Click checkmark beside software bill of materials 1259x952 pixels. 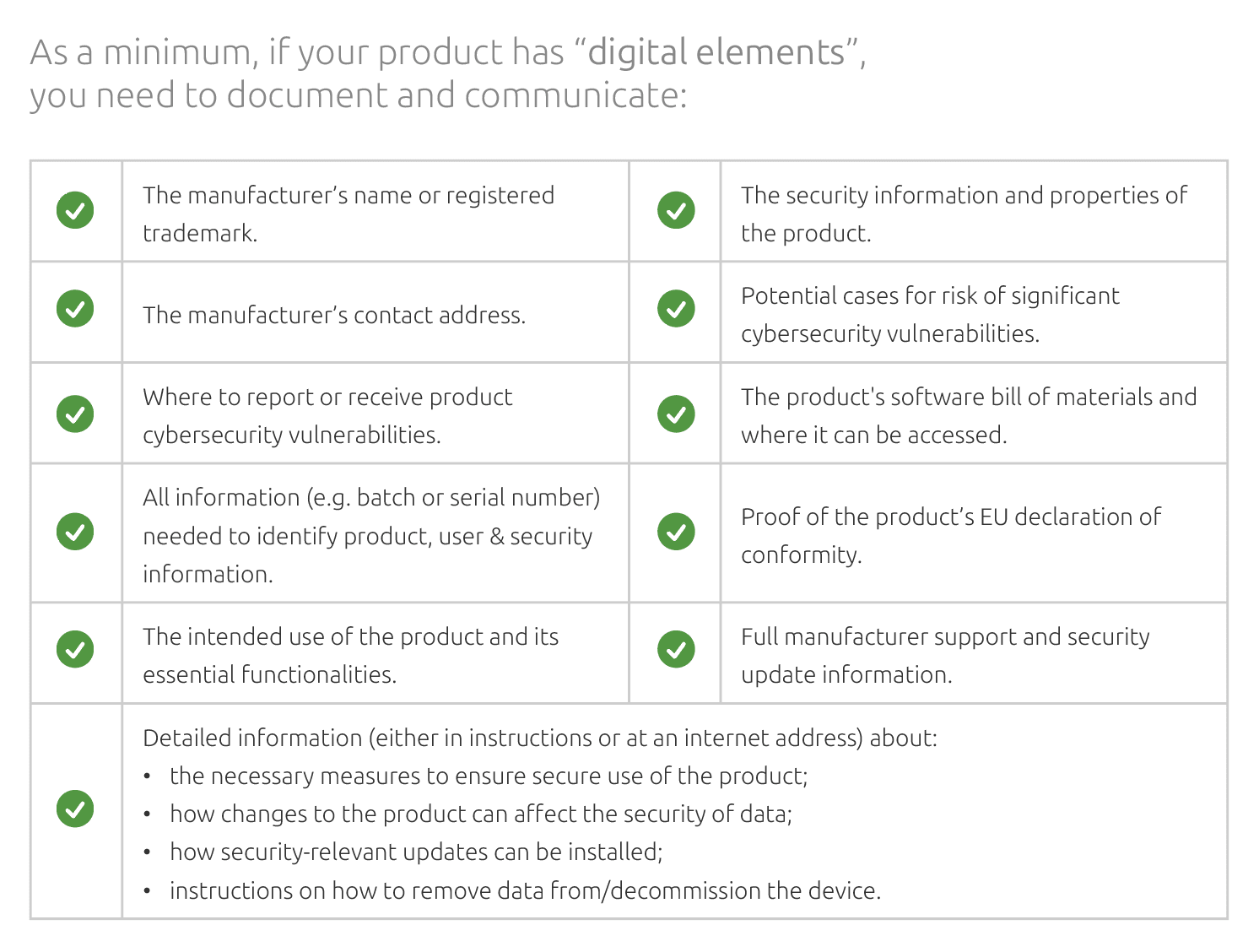(x=676, y=414)
